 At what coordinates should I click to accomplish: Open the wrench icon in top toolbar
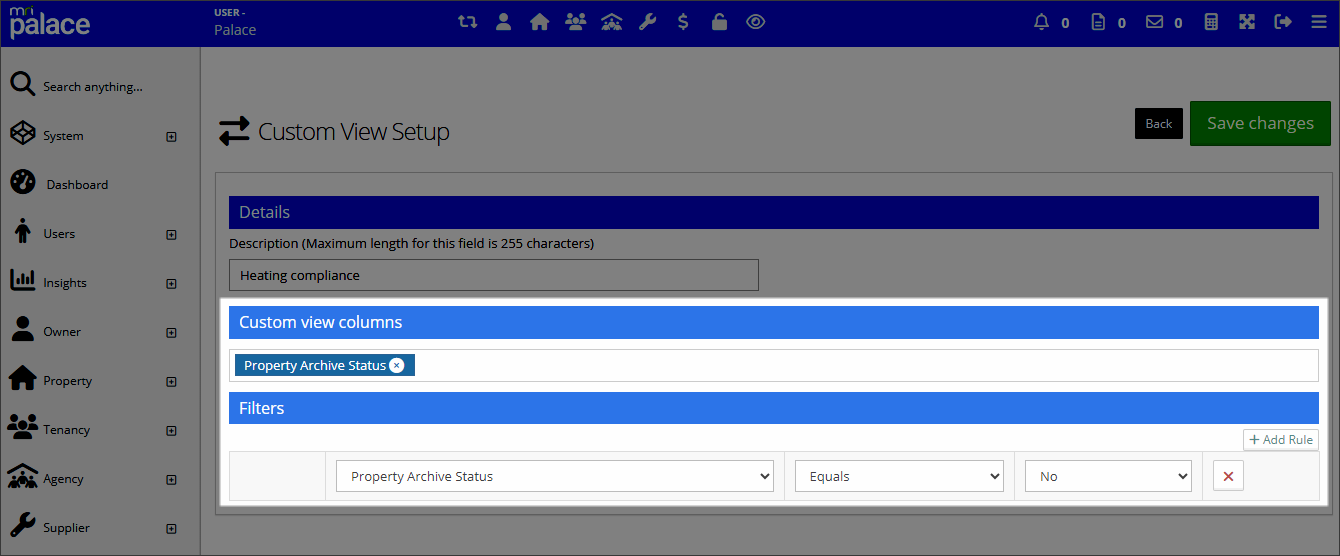tap(647, 21)
